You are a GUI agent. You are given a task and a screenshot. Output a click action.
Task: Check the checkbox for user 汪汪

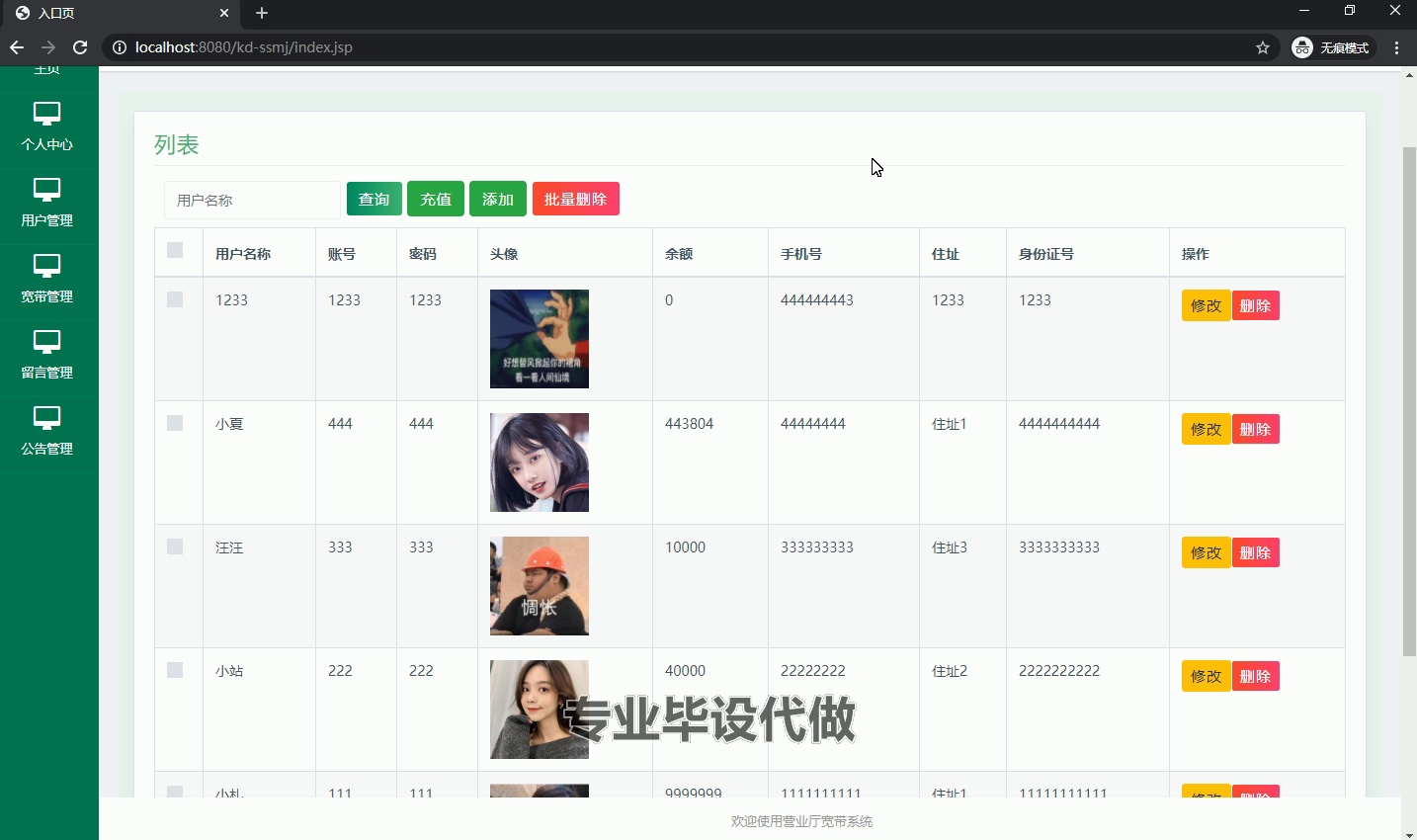175,546
